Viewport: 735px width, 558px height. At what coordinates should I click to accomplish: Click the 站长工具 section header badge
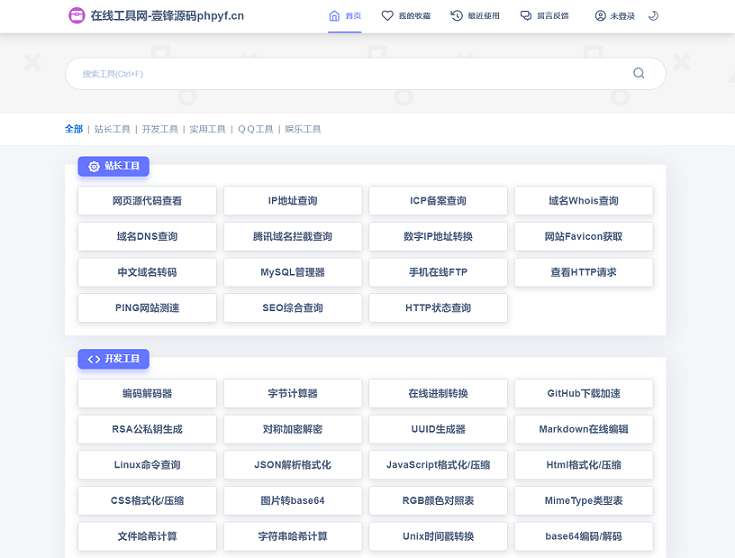(x=114, y=166)
